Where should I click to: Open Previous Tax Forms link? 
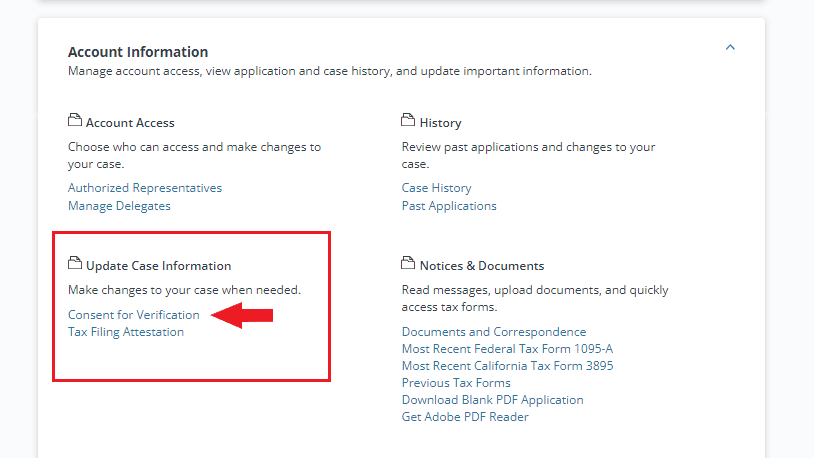[x=456, y=383]
